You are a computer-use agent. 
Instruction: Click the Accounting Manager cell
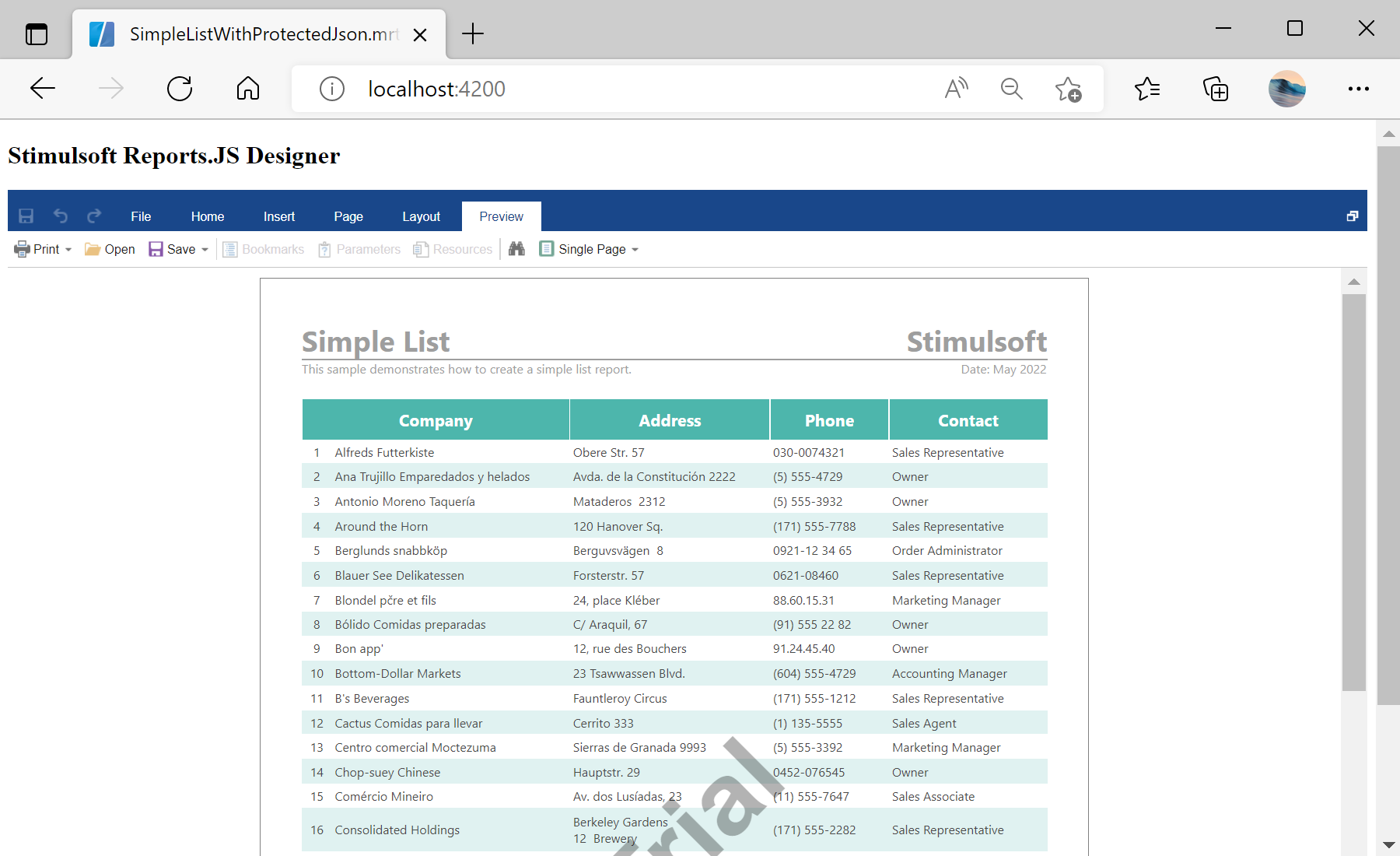[950, 674]
